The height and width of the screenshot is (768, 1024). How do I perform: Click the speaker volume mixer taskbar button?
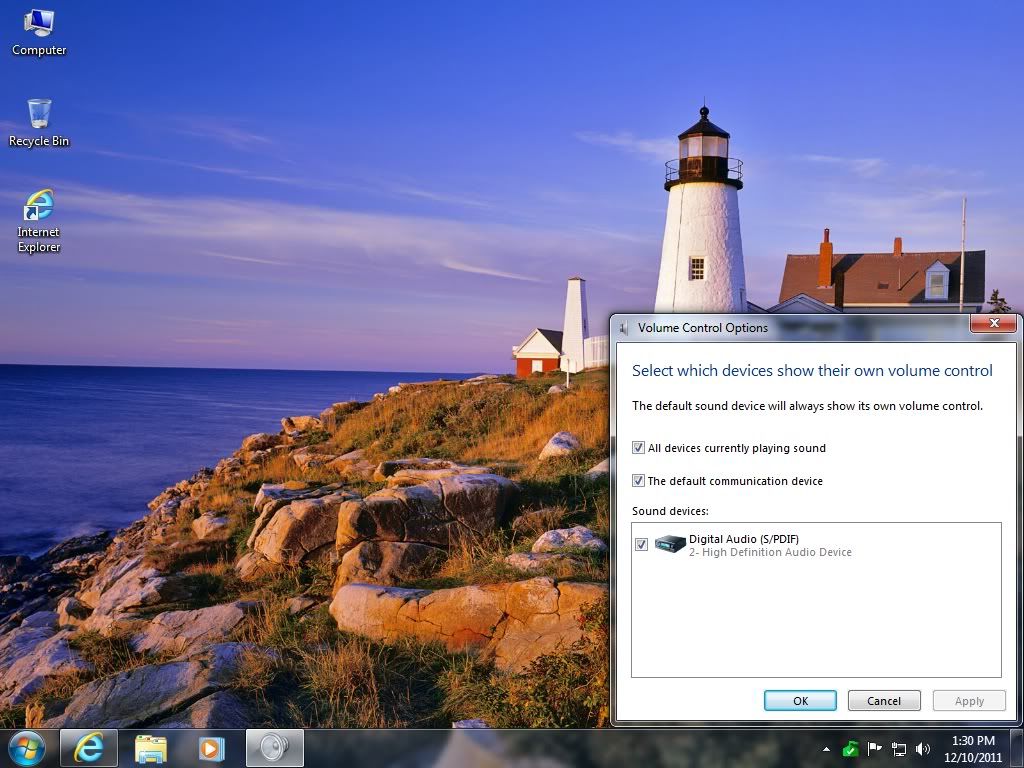pos(274,748)
